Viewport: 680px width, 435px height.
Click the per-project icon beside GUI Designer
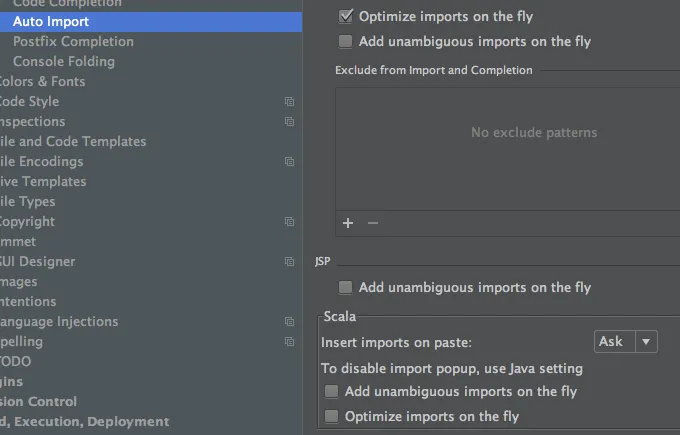click(289, 262)
